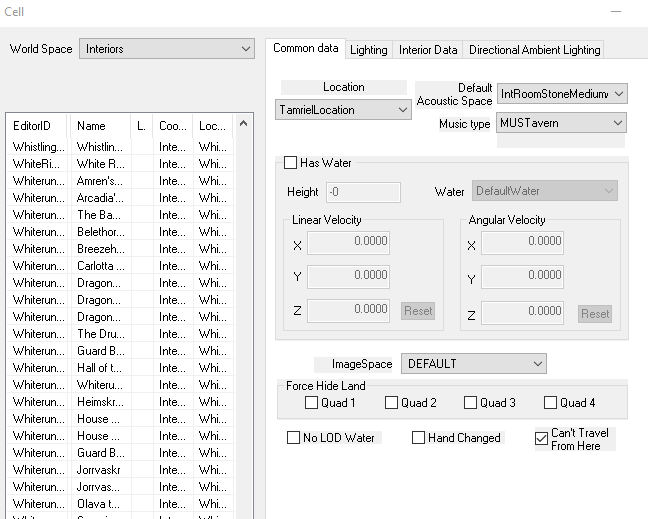Enable the Has Water checkbox
This screenshot has height=519, width=648.
pyautogui.click(x=290, y=162)
